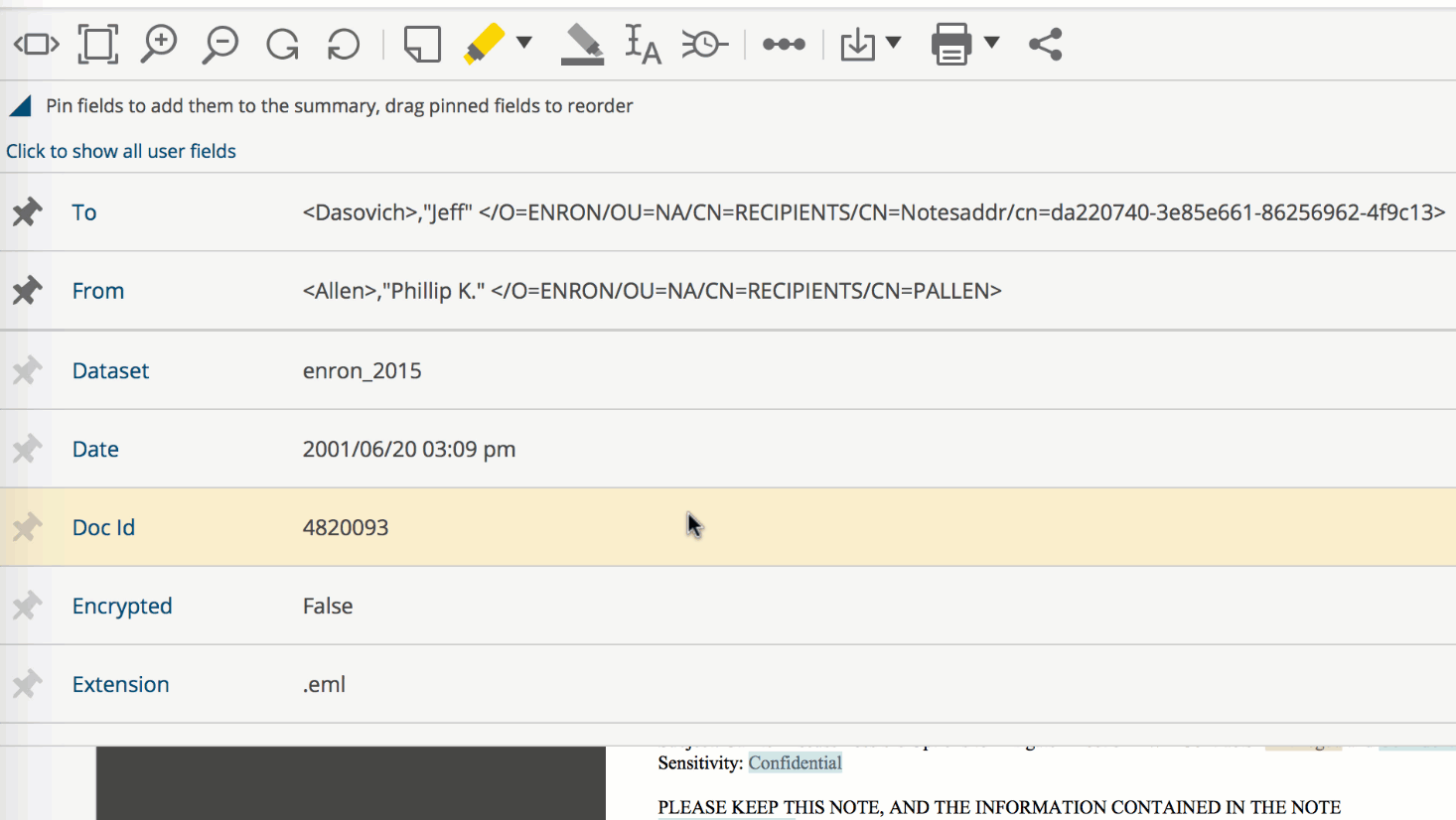1456x820 pixels.
Task: Click the .eml extension value
Action: click(x=324, y=684)
